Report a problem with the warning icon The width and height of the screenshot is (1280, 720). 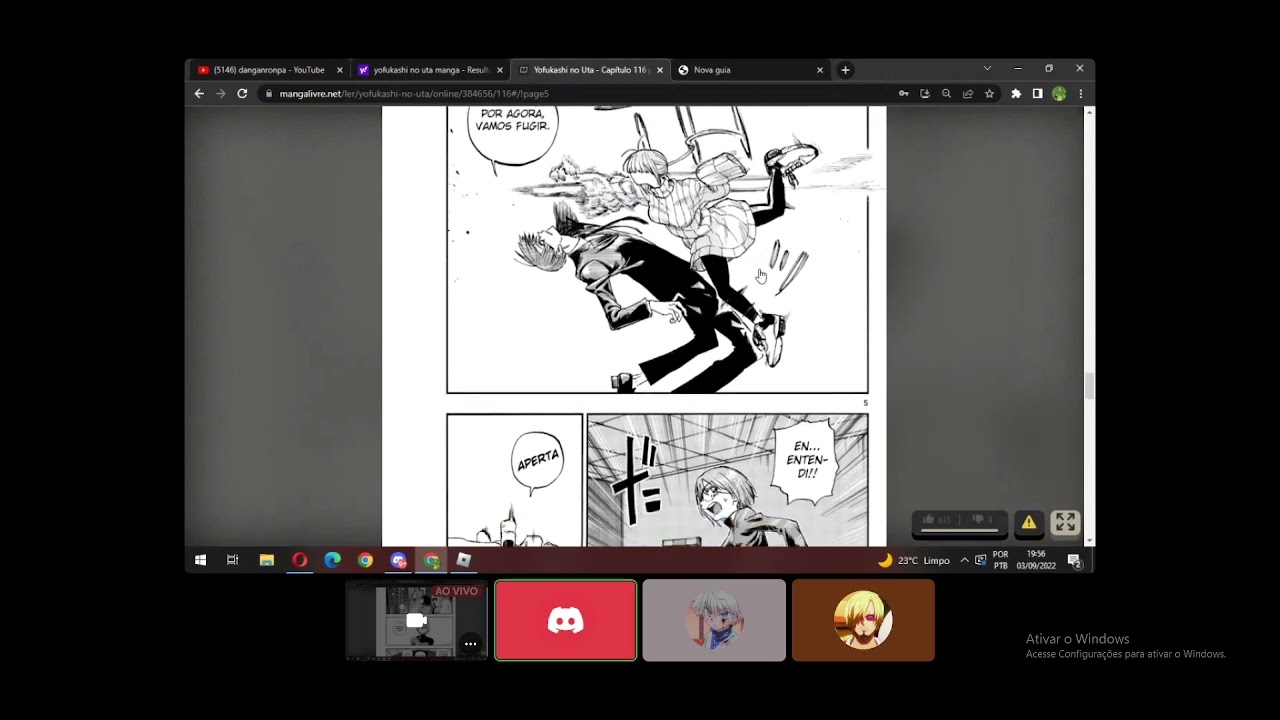click(1028, 522)
